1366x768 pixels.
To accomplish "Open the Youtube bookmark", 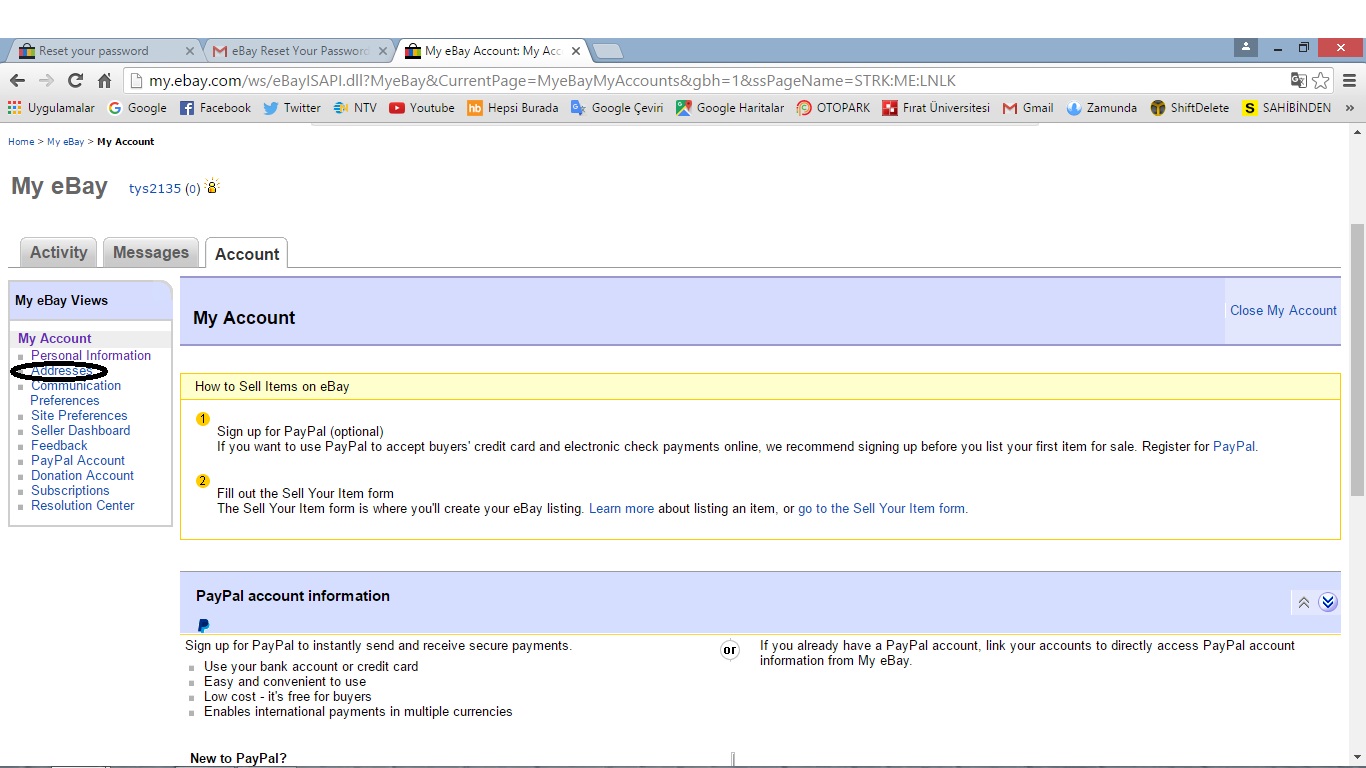I will click(422, 108).
